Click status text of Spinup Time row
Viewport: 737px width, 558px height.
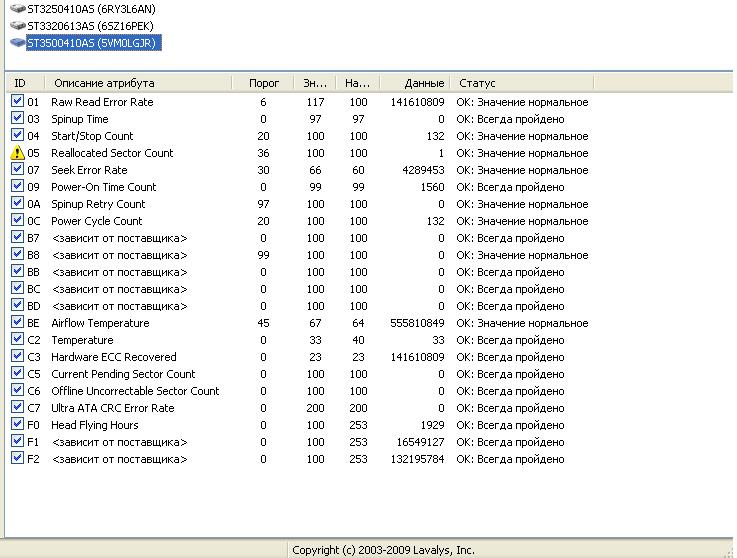coord(510,119)
